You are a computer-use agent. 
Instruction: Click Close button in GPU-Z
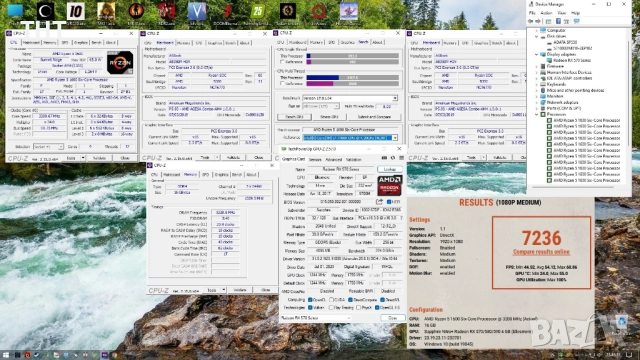392,318
